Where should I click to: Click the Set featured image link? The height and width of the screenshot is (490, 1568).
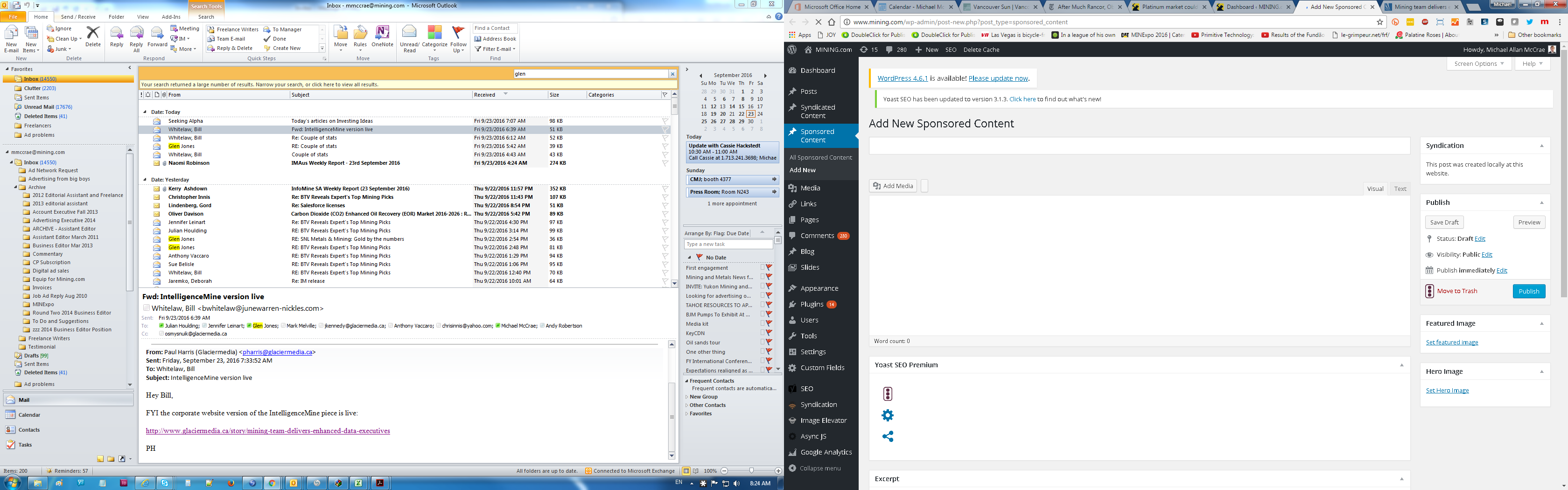[x=1452, y=343]
